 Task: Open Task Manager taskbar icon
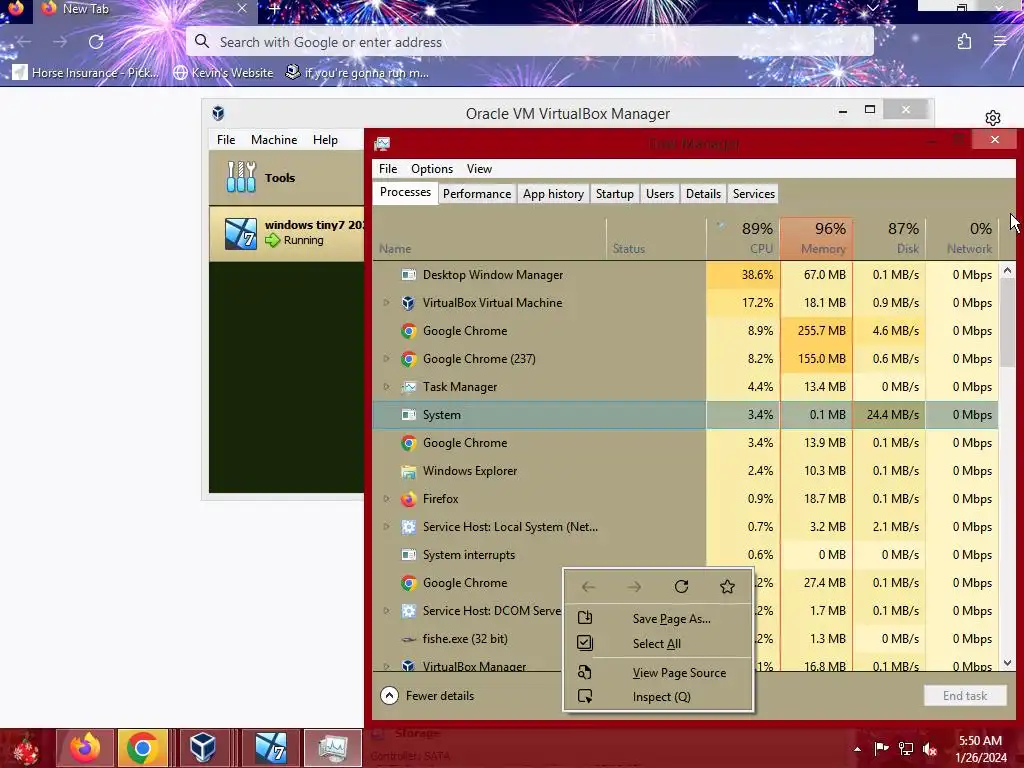click(332, 748)
